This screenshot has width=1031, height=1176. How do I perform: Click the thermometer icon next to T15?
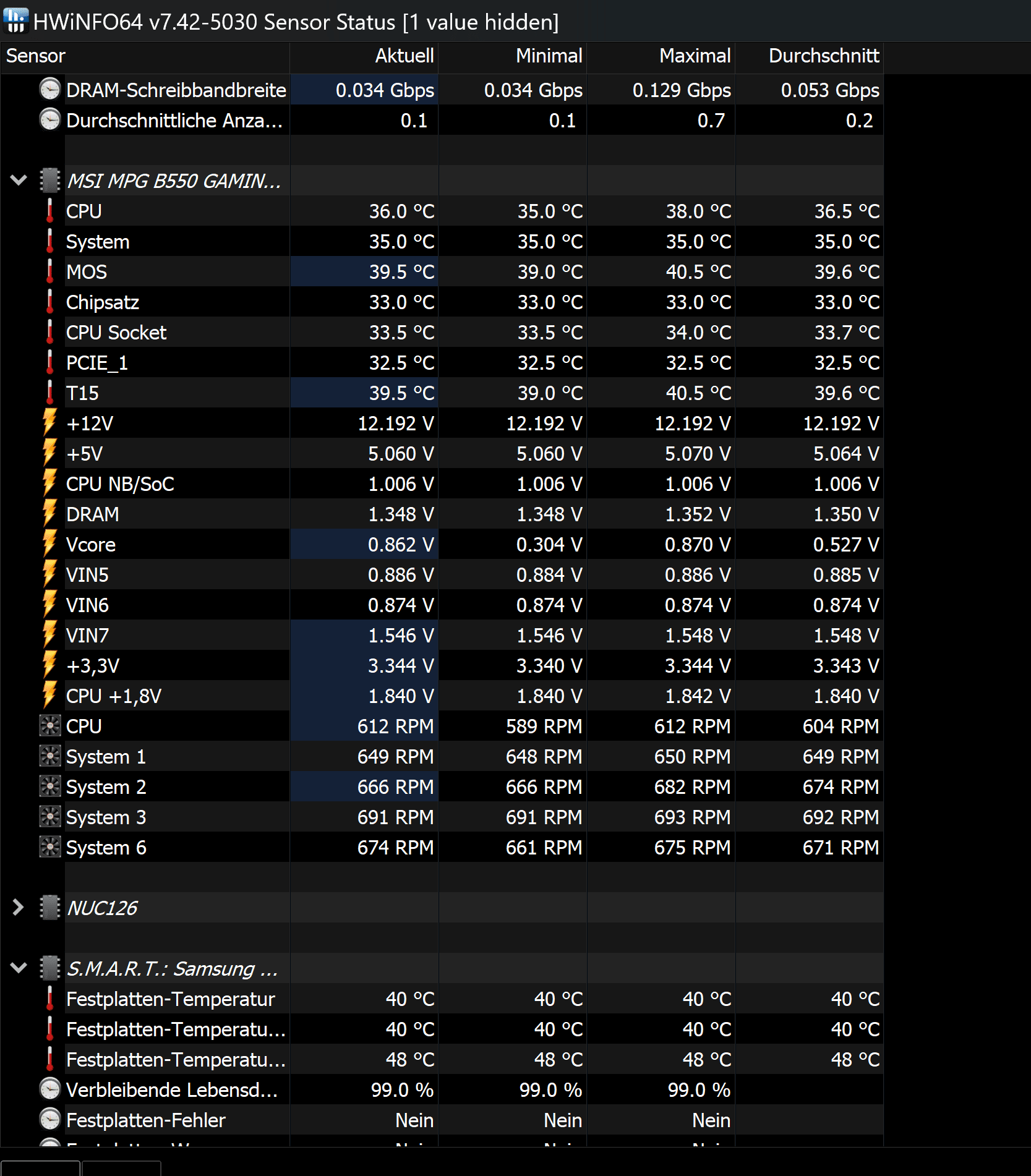coord(49,393)
